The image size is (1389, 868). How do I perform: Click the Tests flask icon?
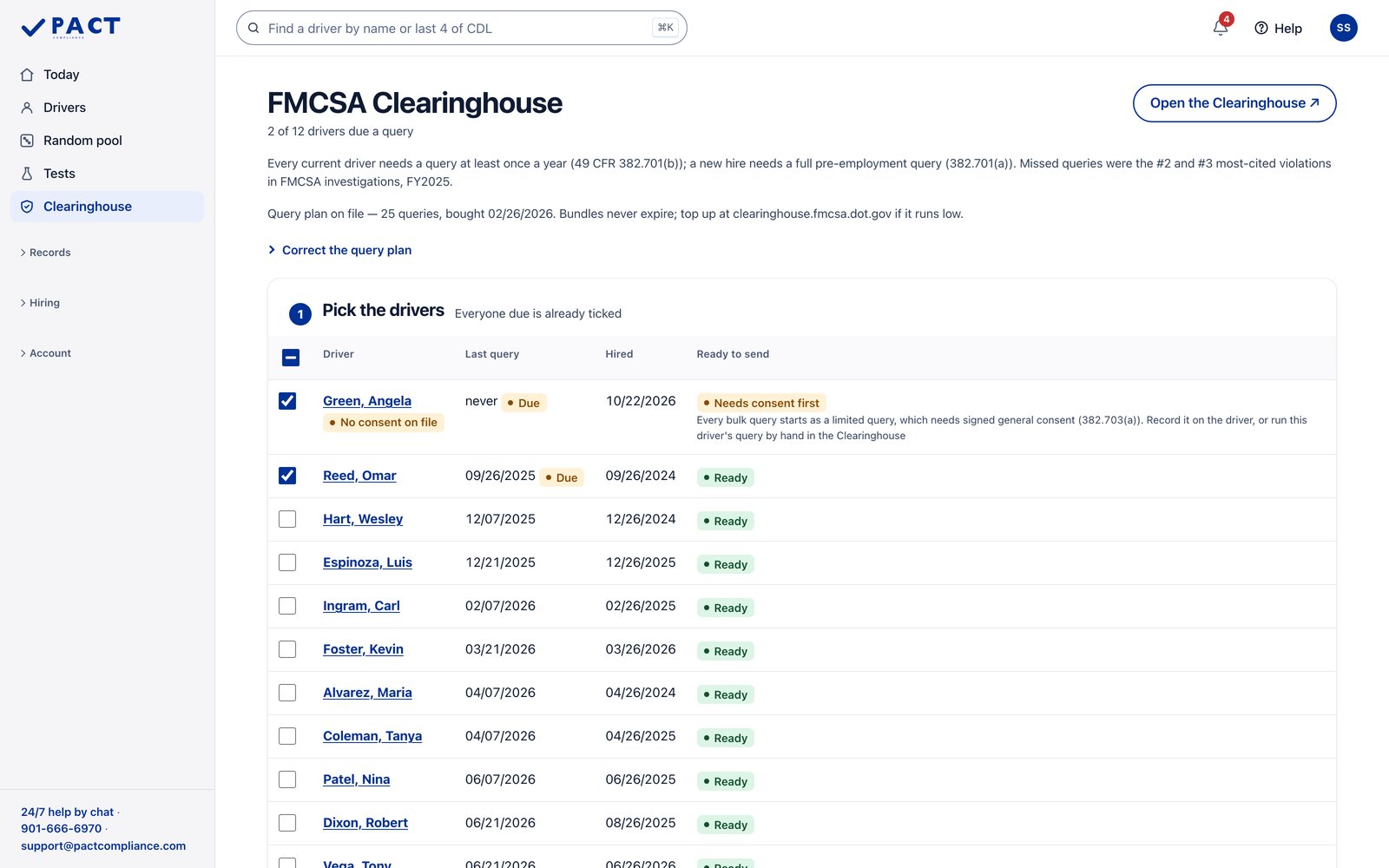click(x=27, y=174)
